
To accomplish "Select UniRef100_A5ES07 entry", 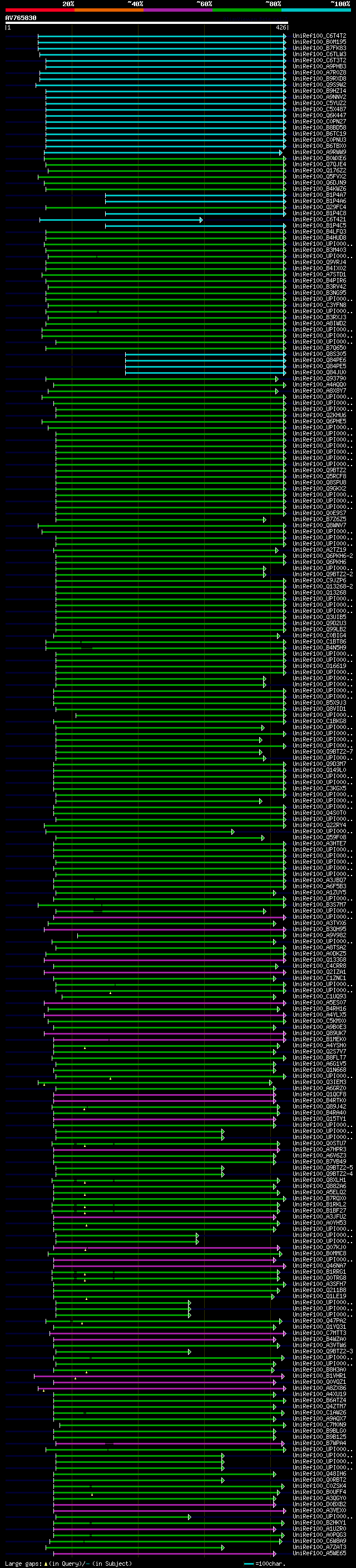I will point(319,1002).
